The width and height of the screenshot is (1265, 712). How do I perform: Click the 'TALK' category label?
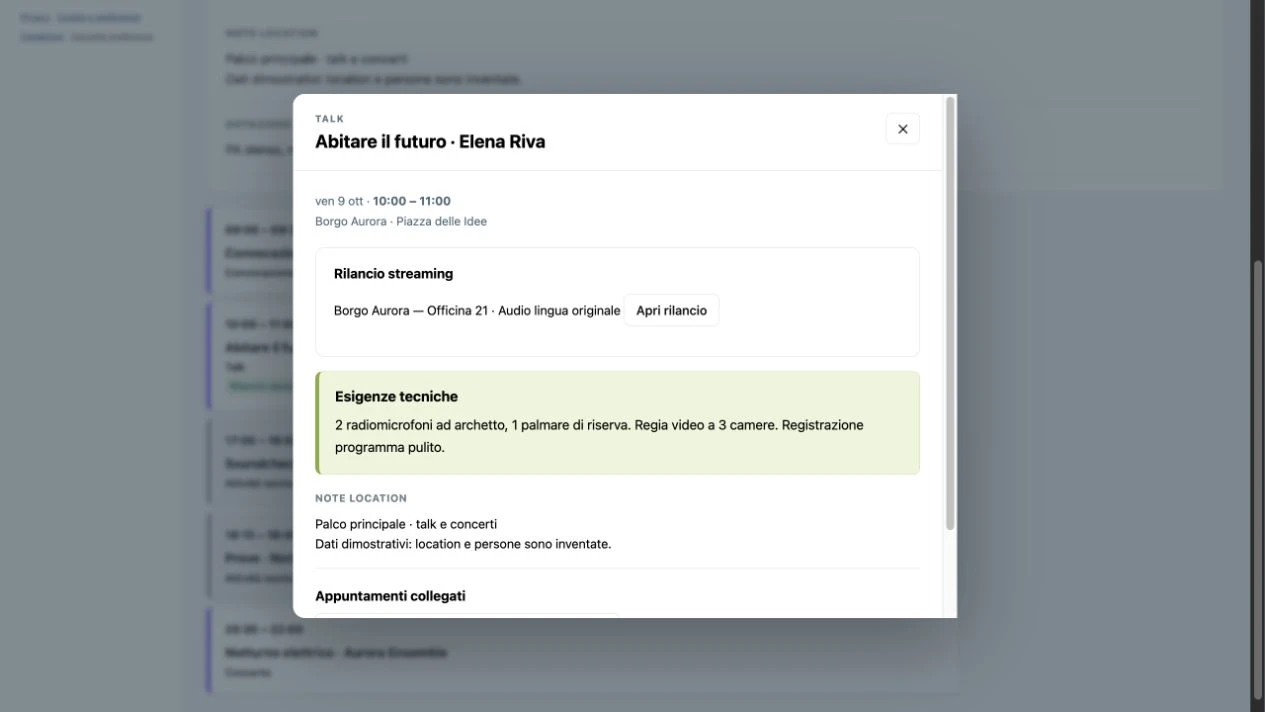tap(329, 119)
